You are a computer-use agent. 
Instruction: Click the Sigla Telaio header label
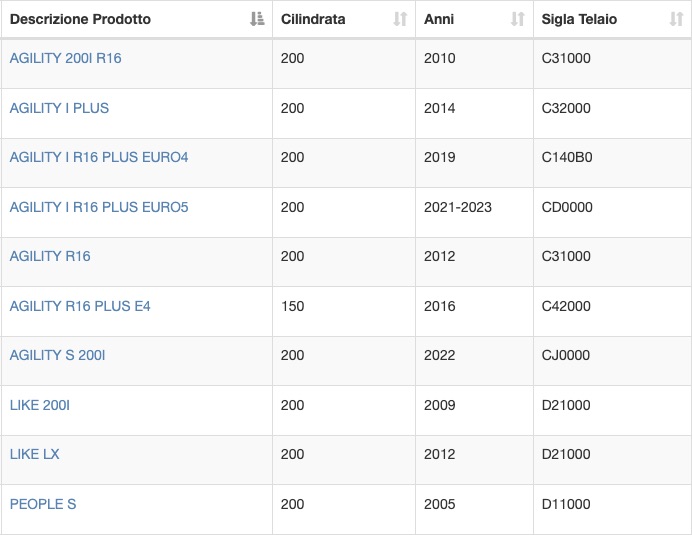coord(579,19)
